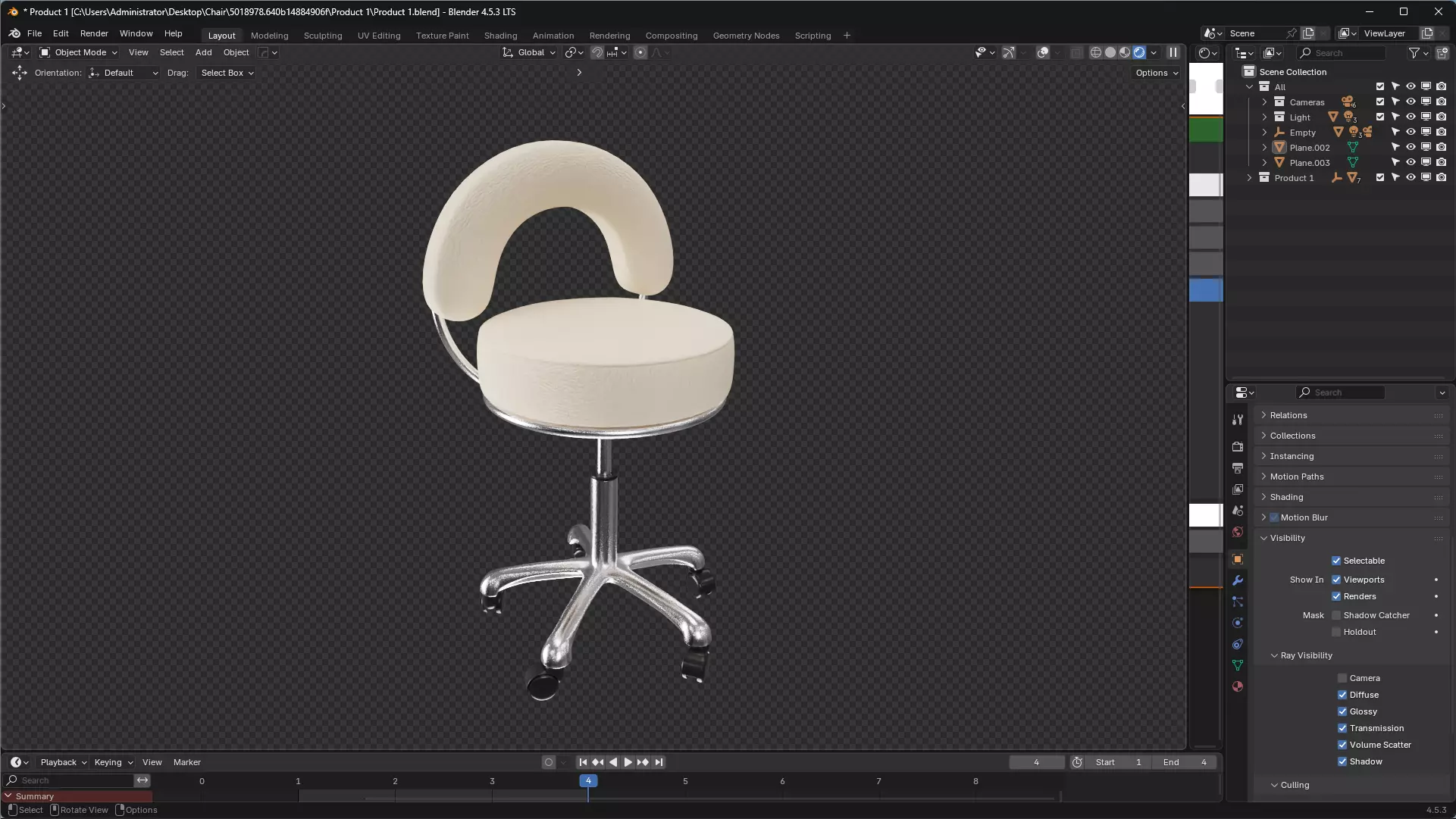
Task: Add a new collection in the outliner
Action: click(1442, 52)
